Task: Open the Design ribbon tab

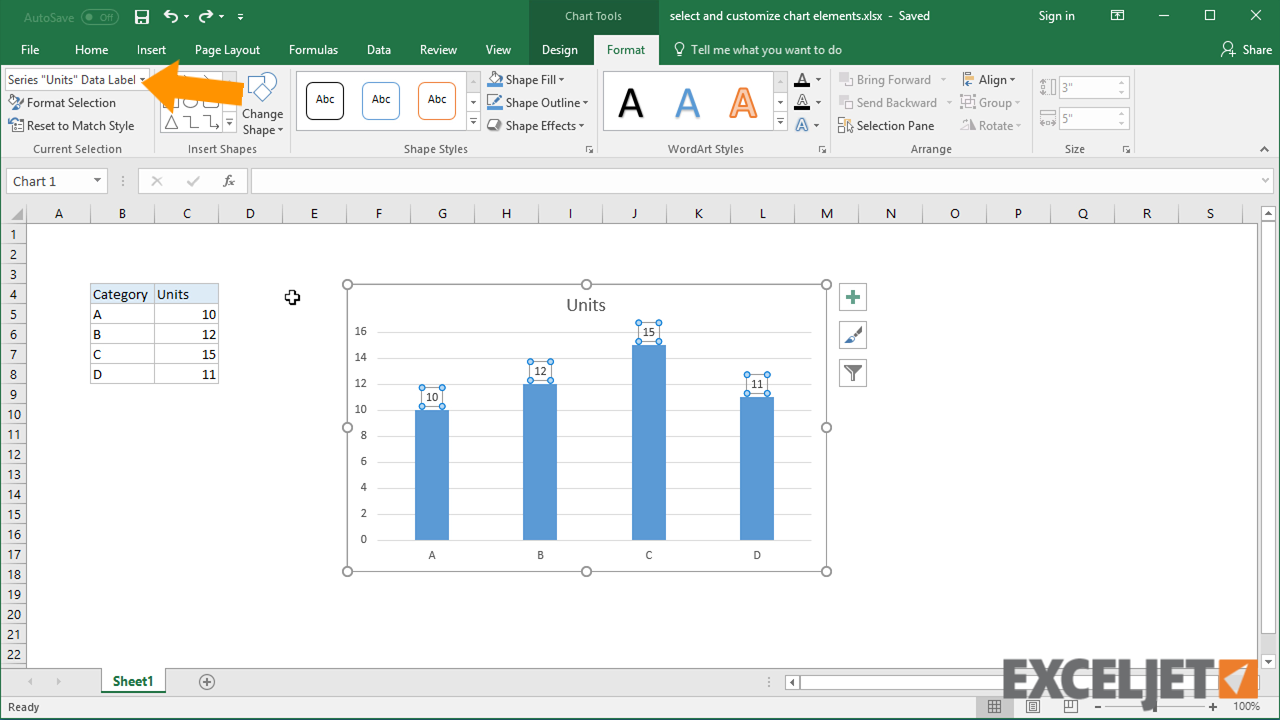Action: (x=559, y=50)
